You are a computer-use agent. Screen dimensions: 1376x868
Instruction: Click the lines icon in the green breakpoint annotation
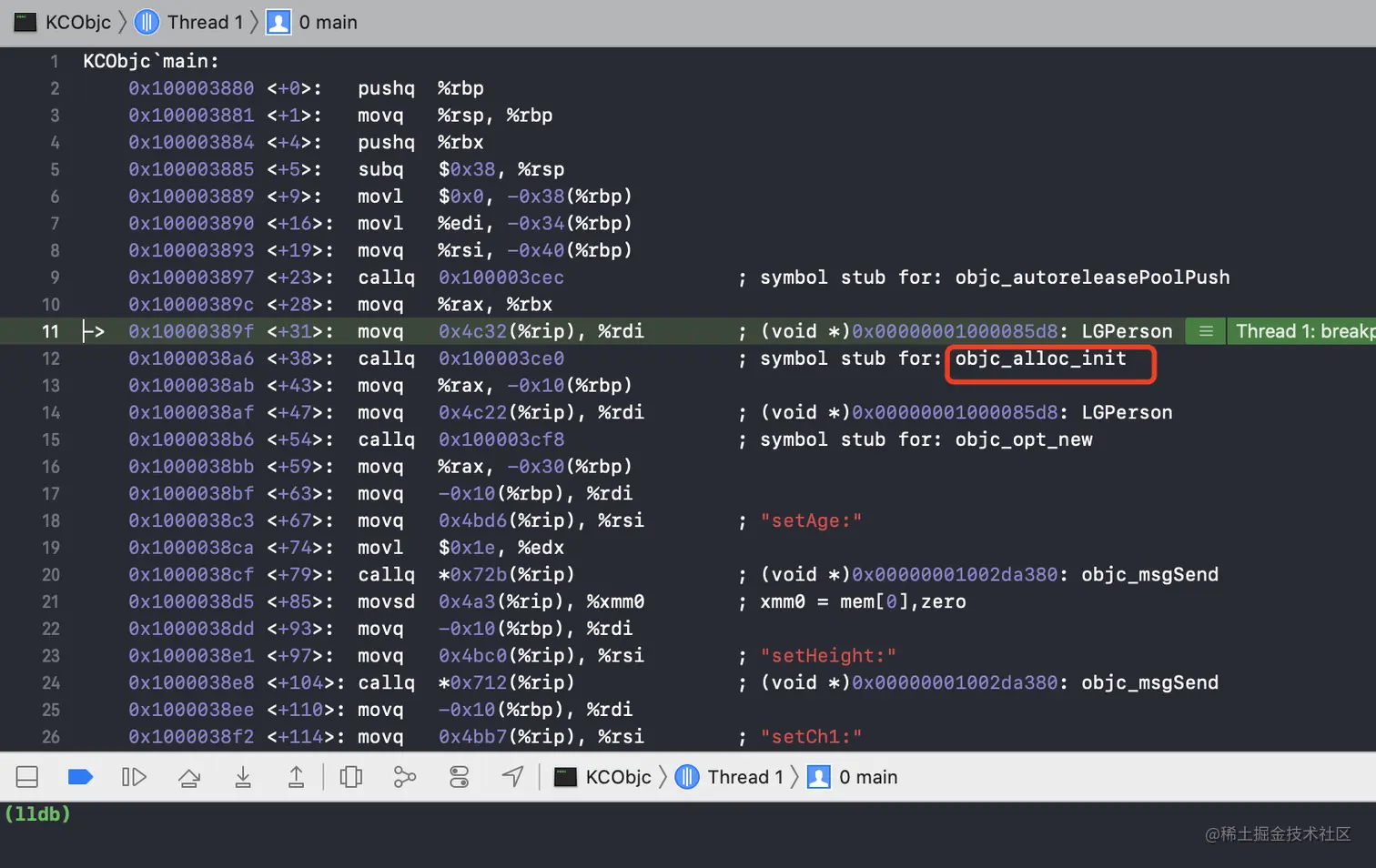[1206, 331]
